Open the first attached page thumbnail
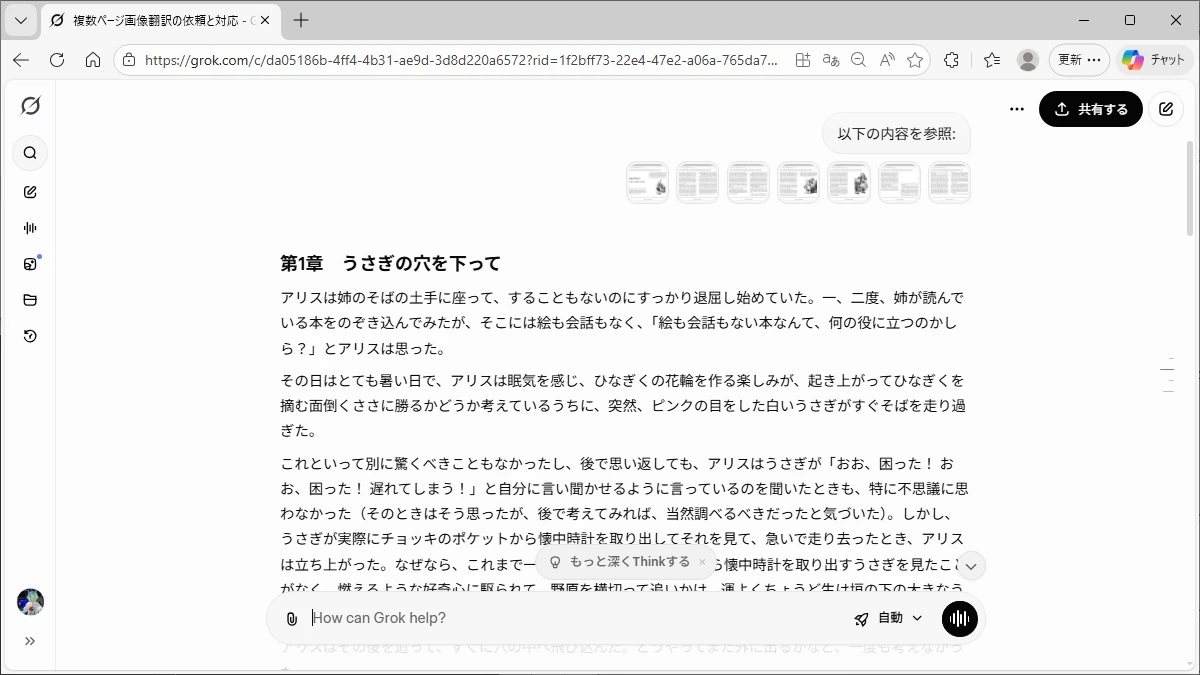This screenshot has width=1200, height=675. tap(647, 183)
